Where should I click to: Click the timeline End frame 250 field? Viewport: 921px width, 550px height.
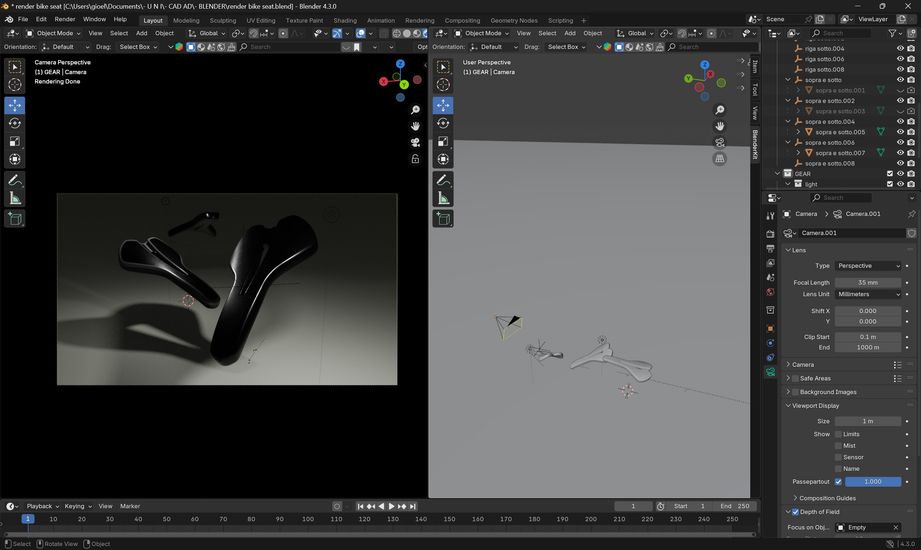(734, 506)
